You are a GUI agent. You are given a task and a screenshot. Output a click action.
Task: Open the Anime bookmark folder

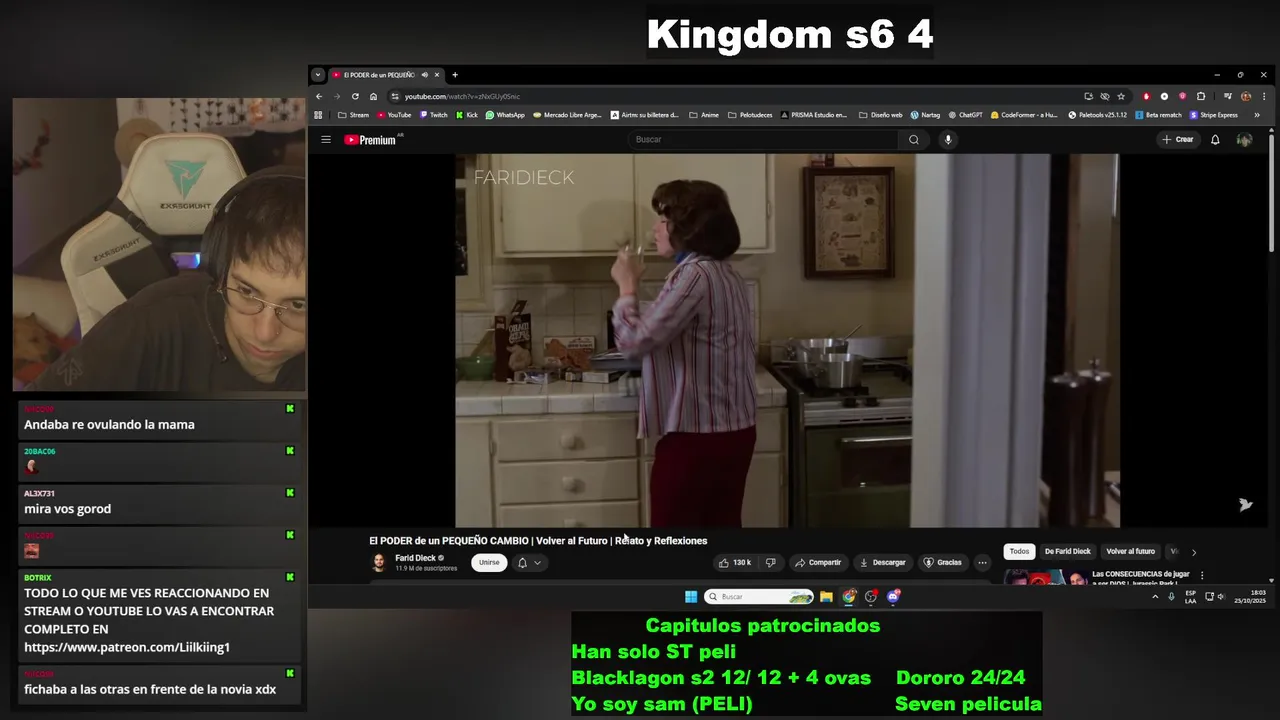(x=704, y=115)
